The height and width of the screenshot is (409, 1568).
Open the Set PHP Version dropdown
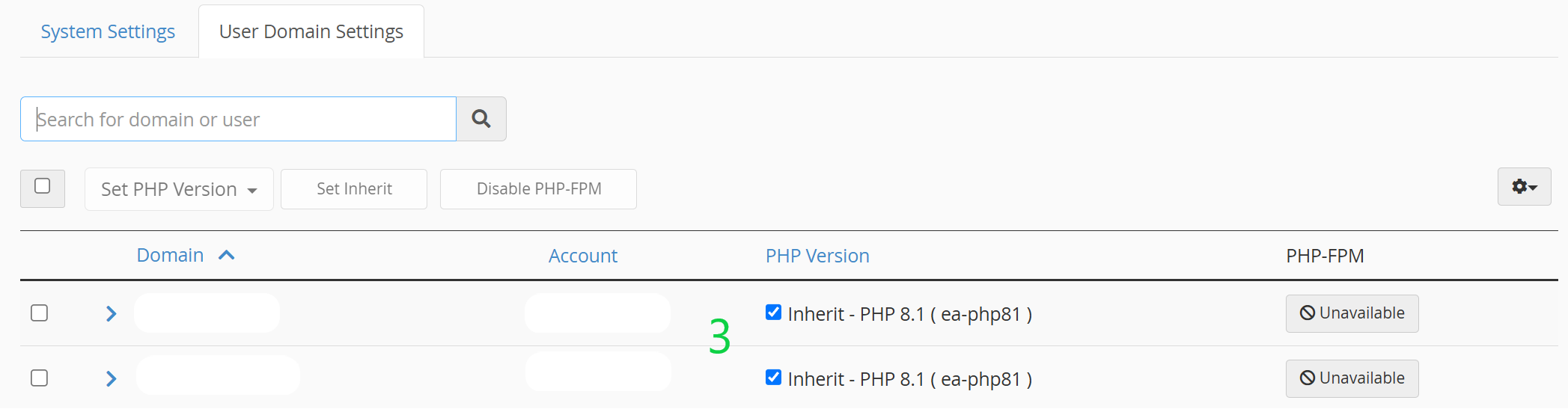tap(179, 189)
